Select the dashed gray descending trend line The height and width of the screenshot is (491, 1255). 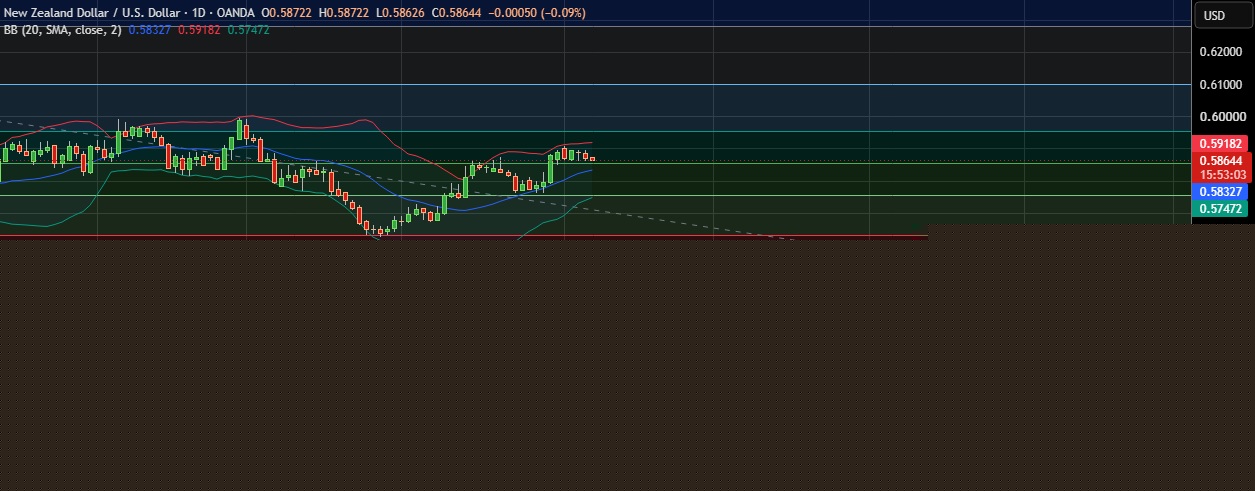click(x=400, y=180)
